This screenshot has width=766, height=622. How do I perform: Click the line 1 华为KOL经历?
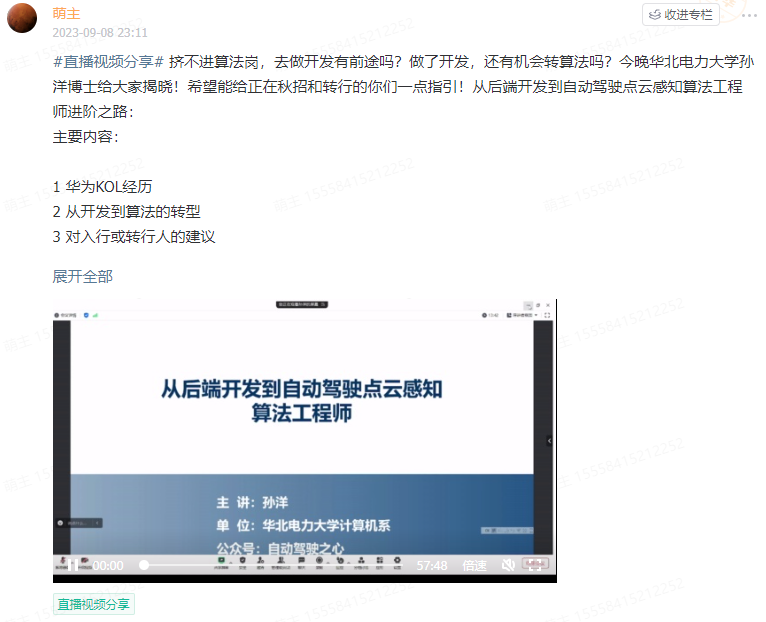[103, 187]
